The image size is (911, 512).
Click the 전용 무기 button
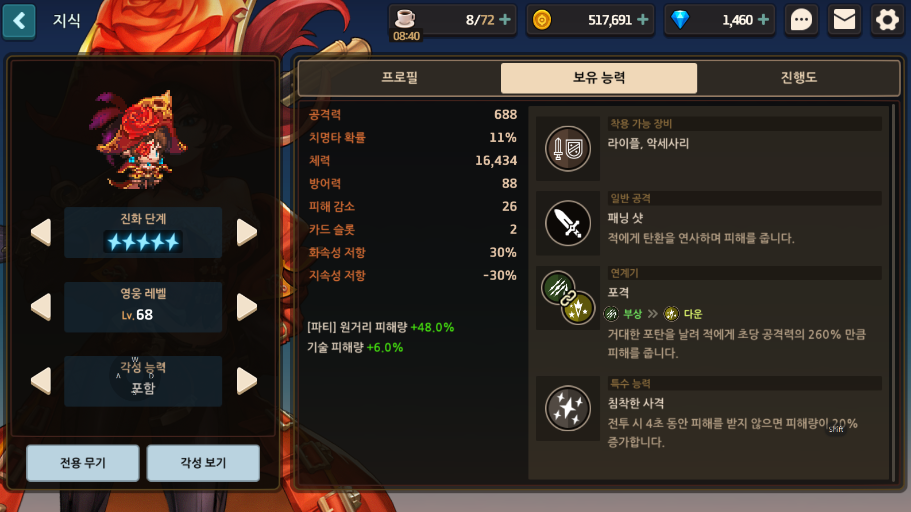[x=83, y=463]
